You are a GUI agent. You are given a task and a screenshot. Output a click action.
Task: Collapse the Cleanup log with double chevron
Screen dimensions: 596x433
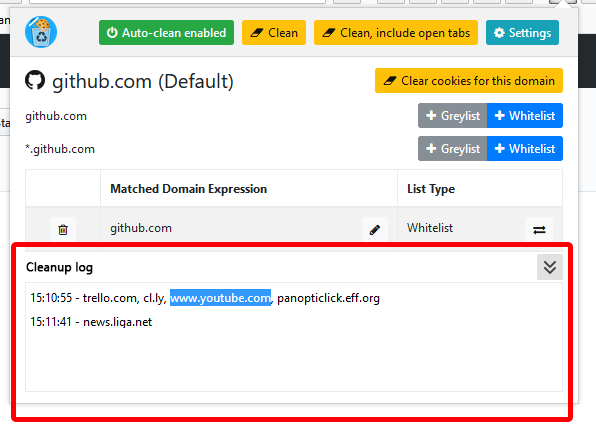pyautogui.click(x=550, y=267)
